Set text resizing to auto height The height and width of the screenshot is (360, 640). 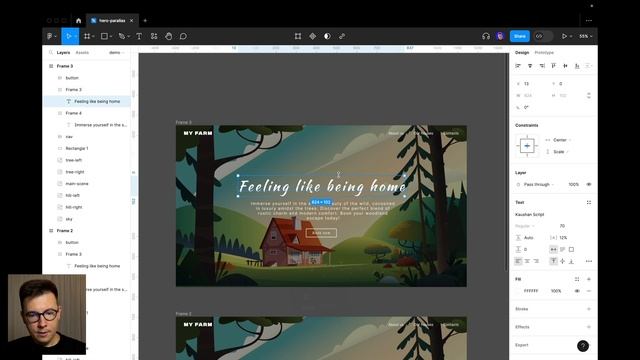[562, 249]
